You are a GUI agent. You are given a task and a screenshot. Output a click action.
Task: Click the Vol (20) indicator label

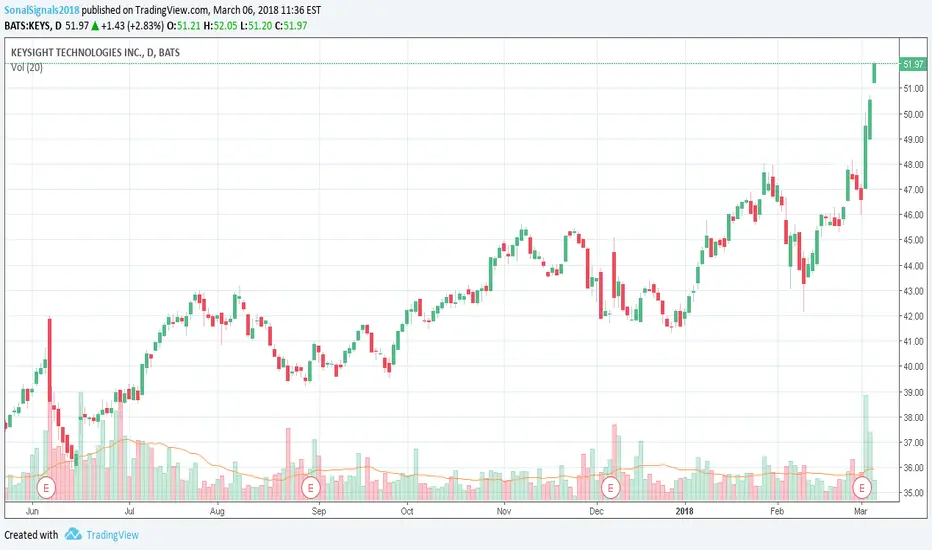[27, 67]
